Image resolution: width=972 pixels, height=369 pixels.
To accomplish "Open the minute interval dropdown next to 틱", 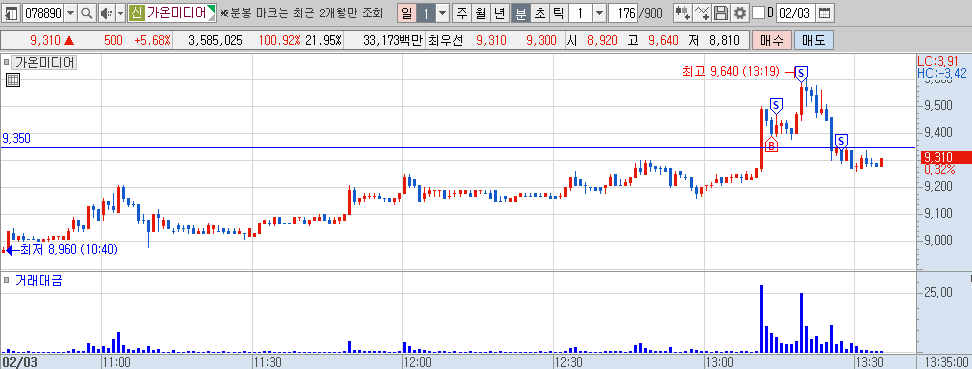I will point(599,12).
